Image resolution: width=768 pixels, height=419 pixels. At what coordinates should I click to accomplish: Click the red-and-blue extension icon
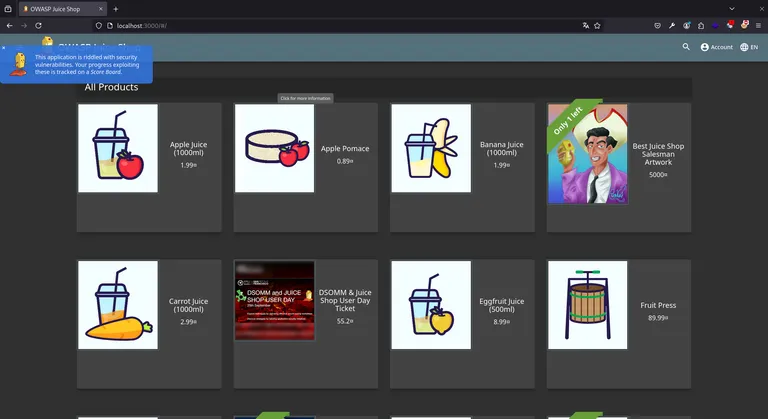[730, 25]
